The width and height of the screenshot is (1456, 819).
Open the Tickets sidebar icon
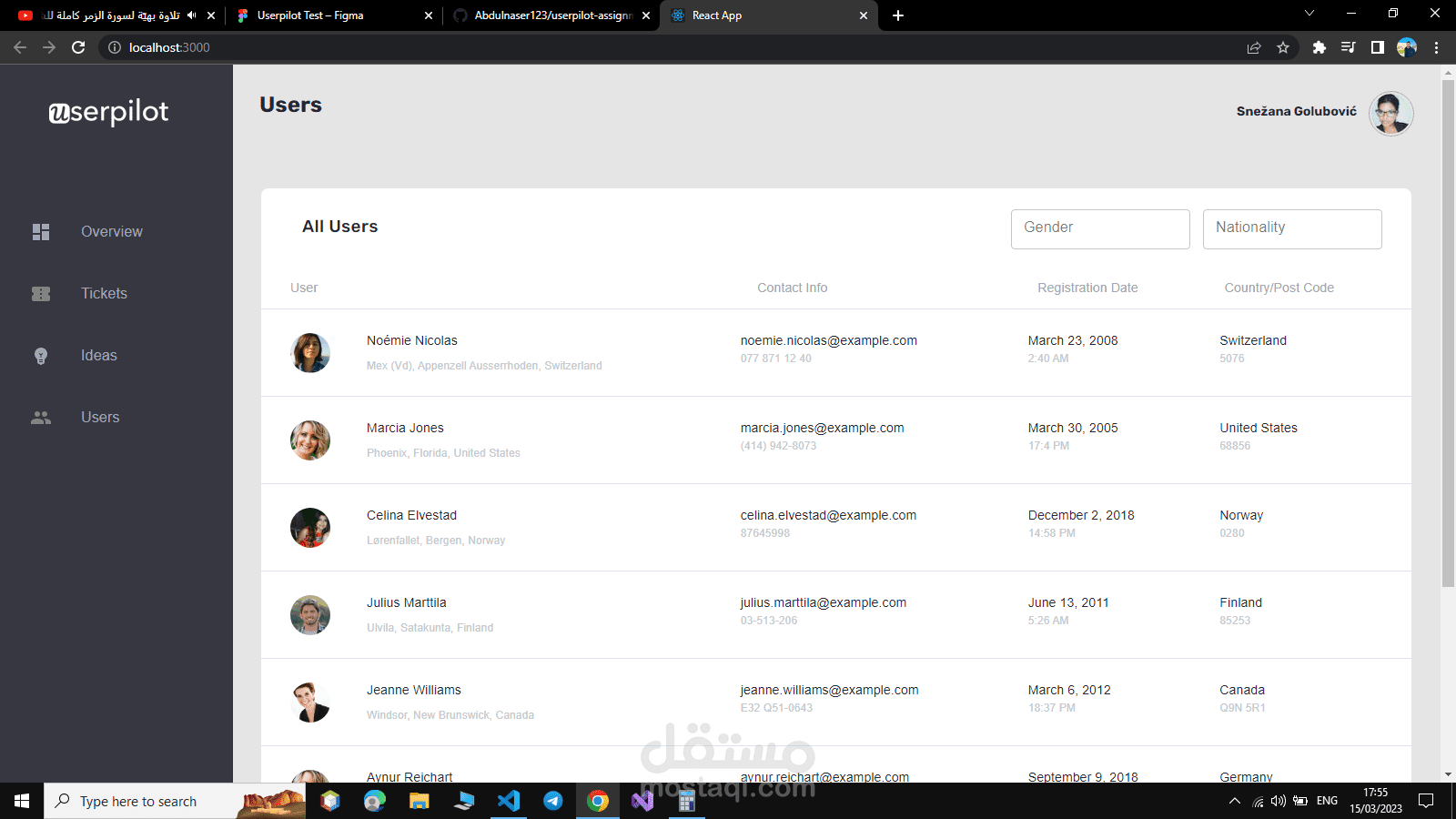tap(41, 294)
